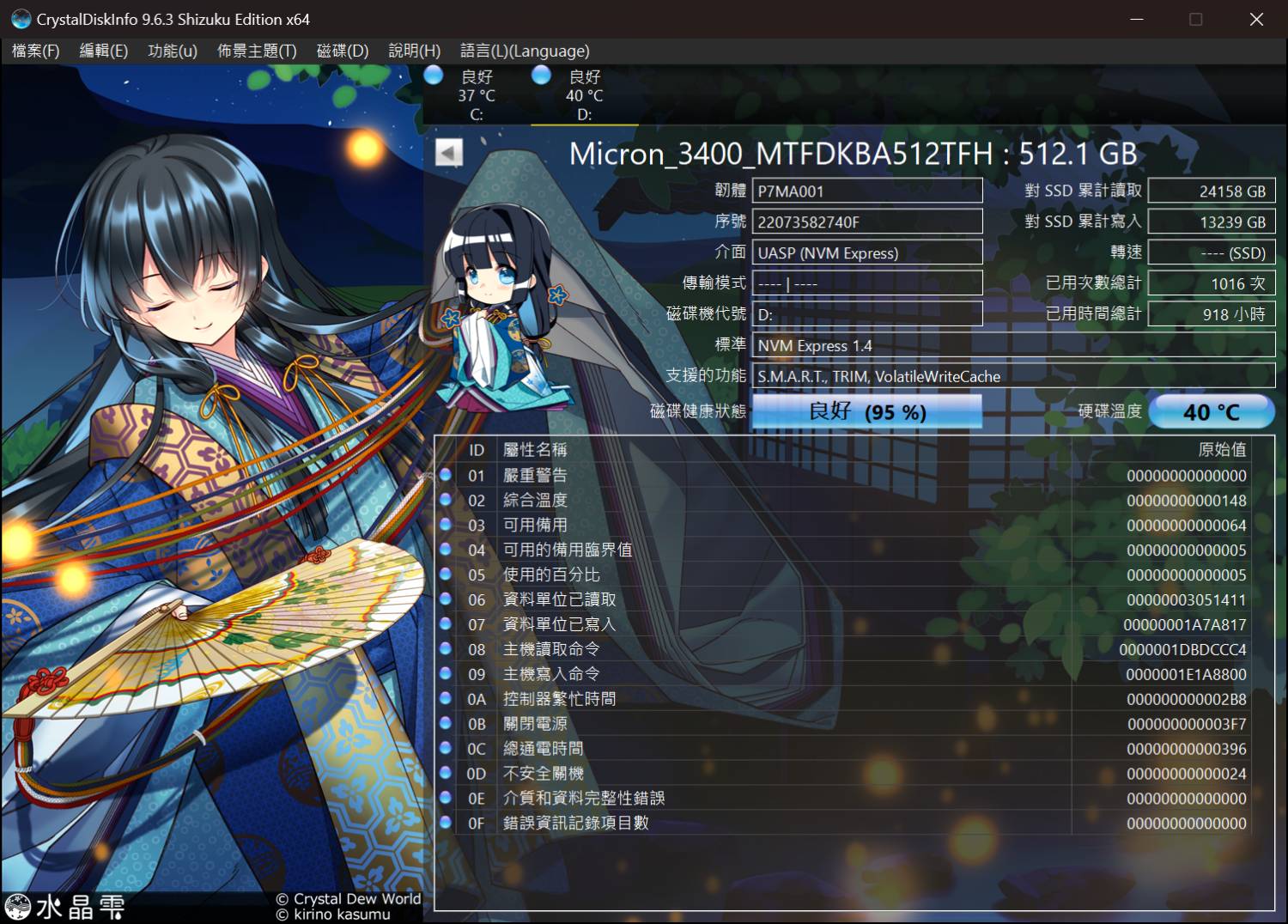
Task: Click the transfer mode field
Action: click(867, 283)
